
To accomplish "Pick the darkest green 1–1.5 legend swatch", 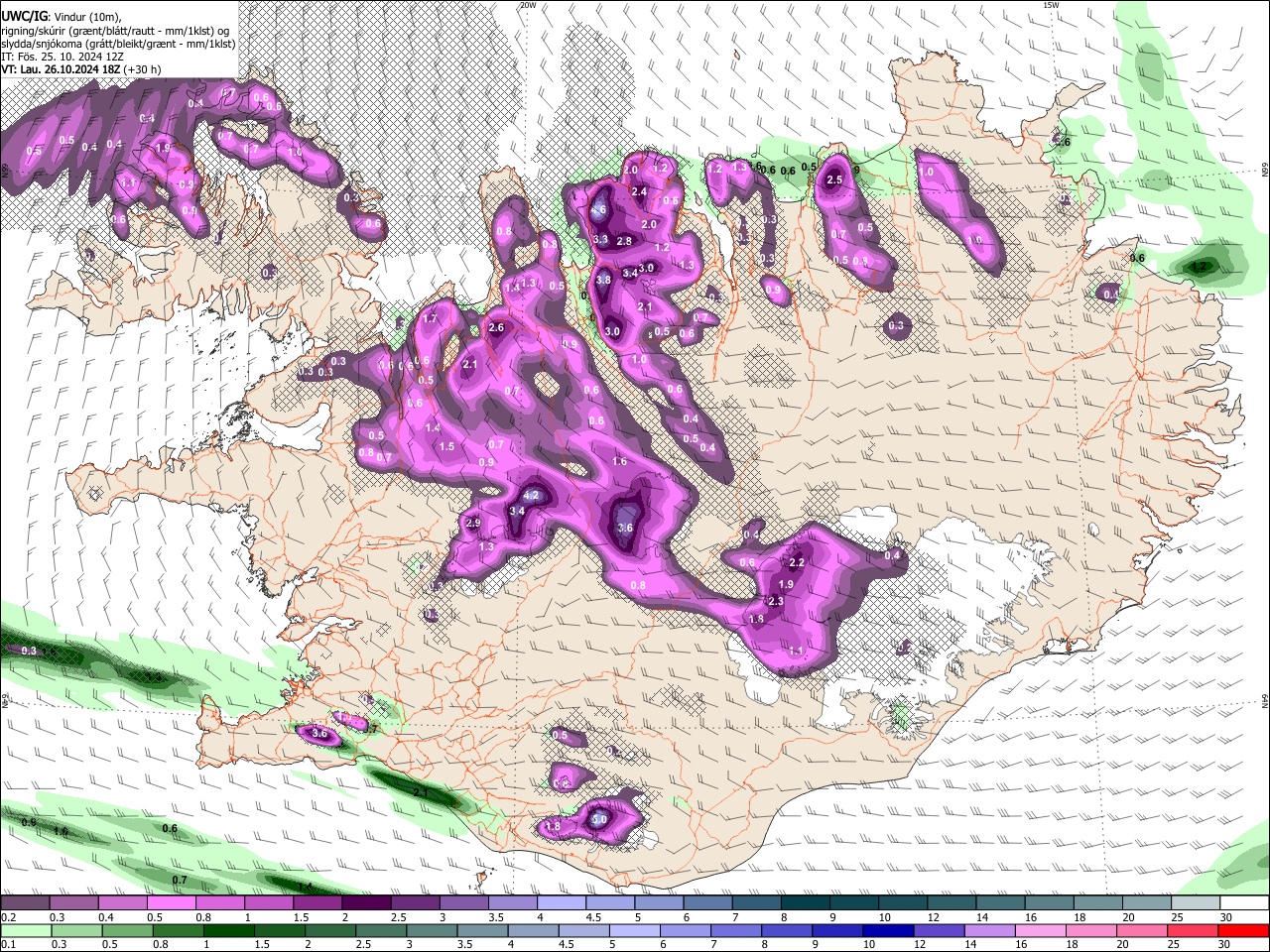I will tap(229, 930).
